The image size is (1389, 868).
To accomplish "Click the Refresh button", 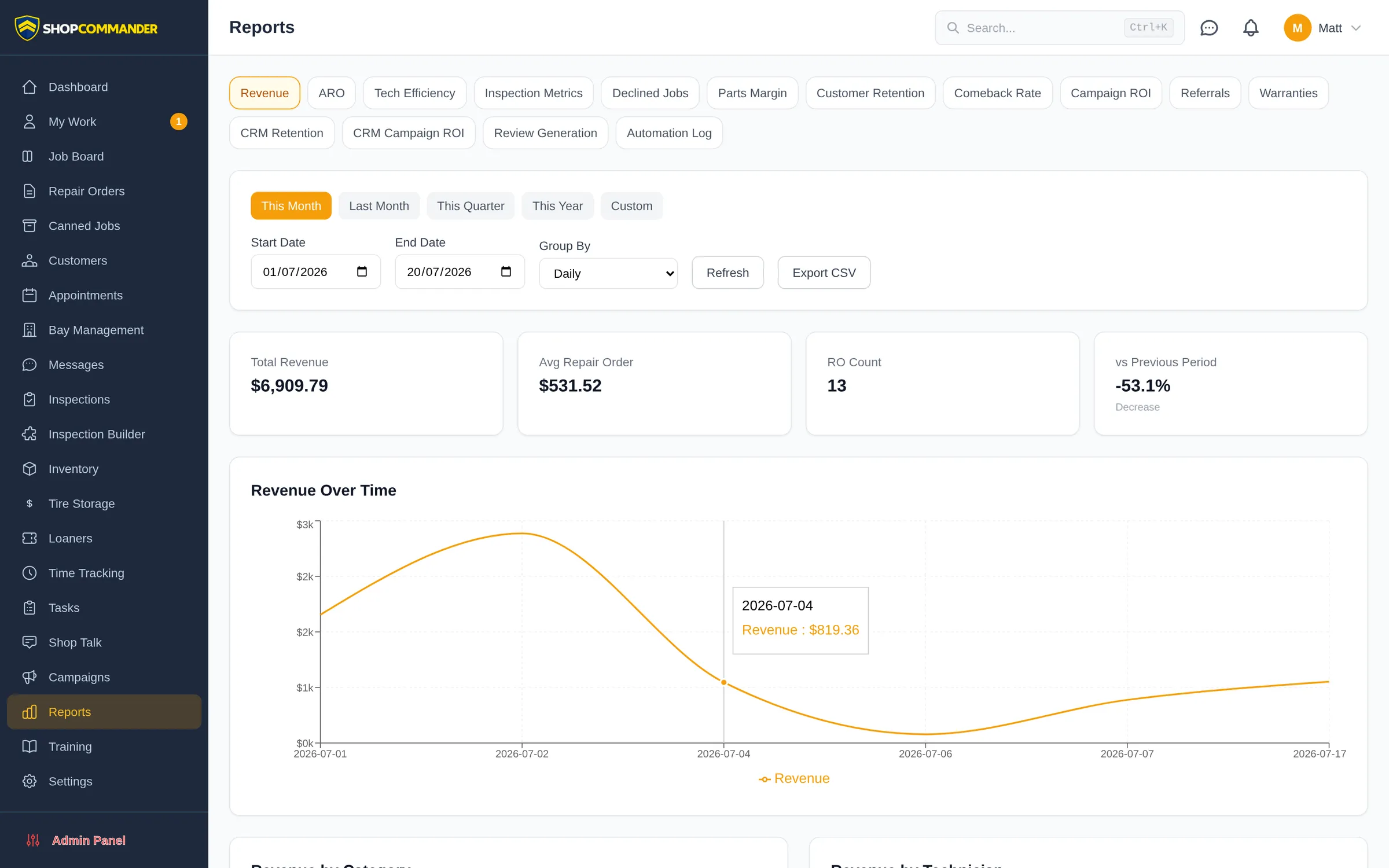I will 727,273.
